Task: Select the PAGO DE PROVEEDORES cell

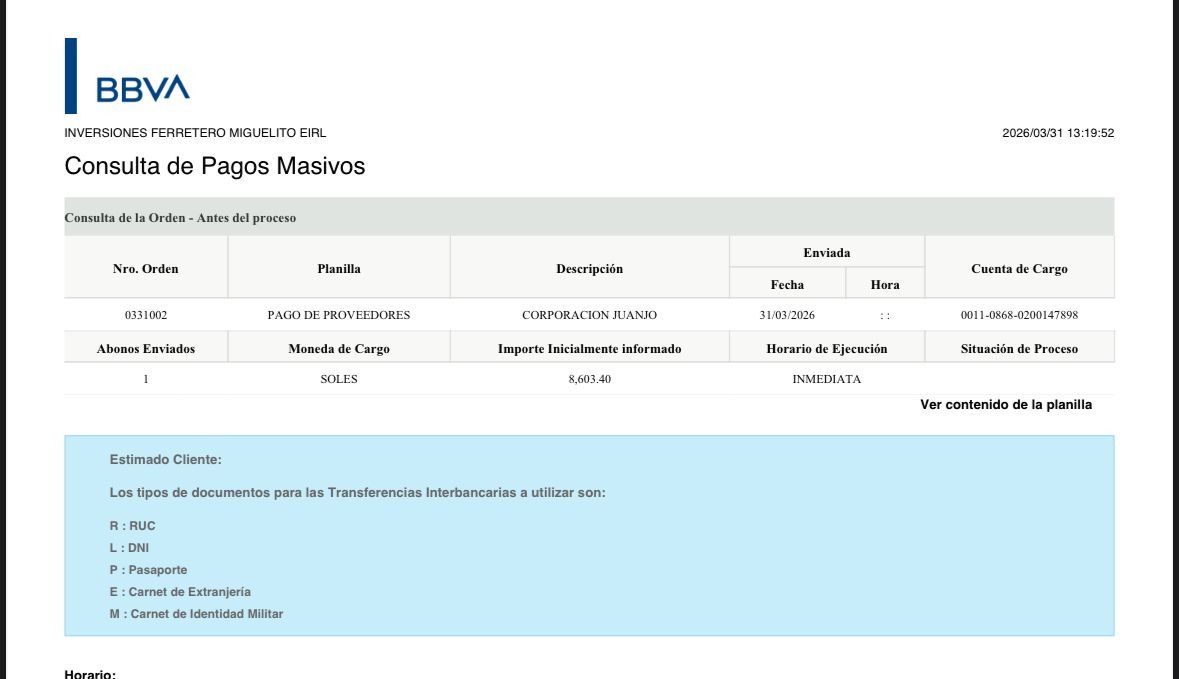Action: [x=339, y=315]
